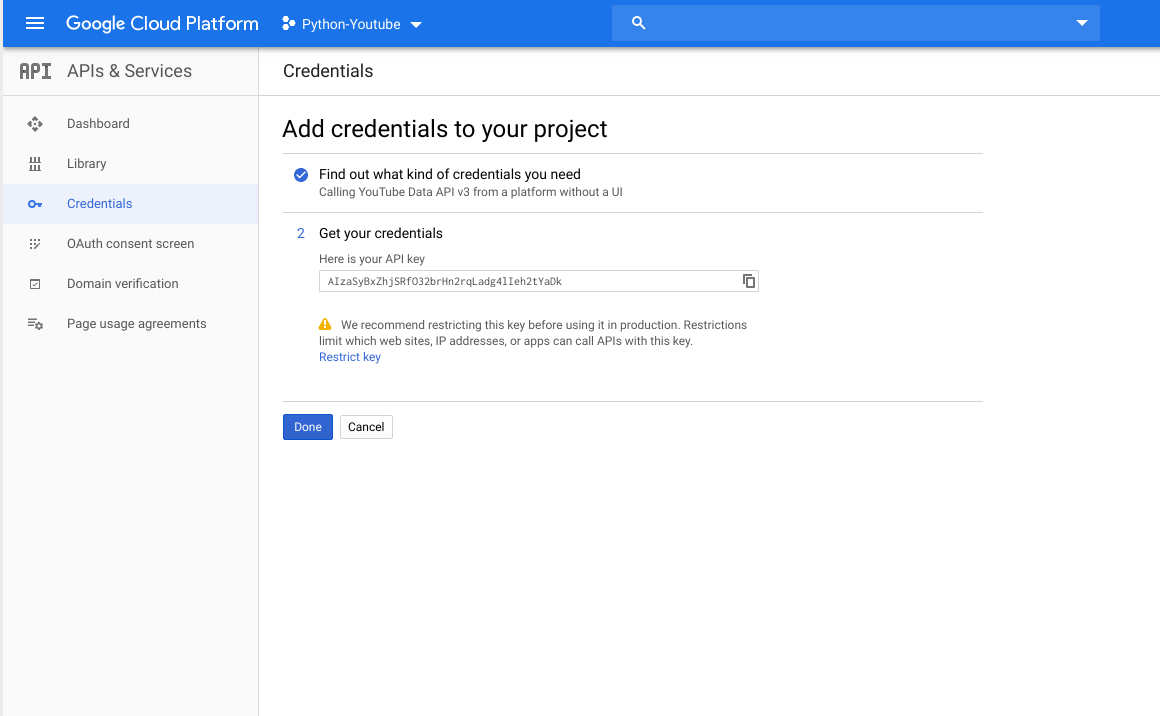Viewport: 1160px width, 716px height.
Task: Click the Credentials page title
Action: (x=328, y=71)
